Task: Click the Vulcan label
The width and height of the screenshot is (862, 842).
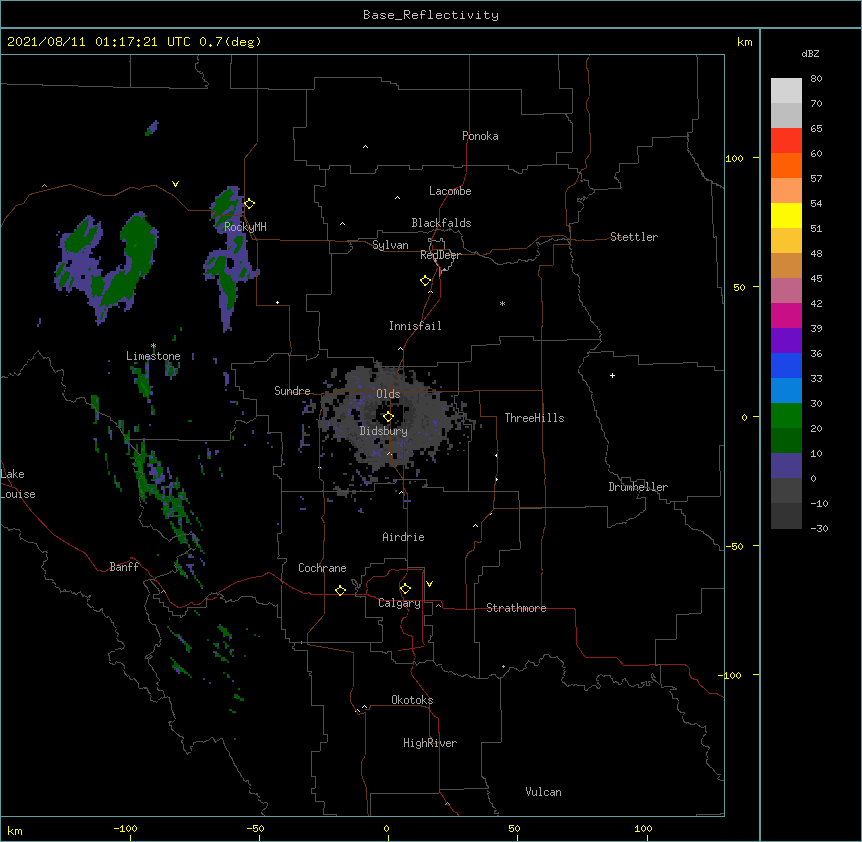Action: [543, 792]
